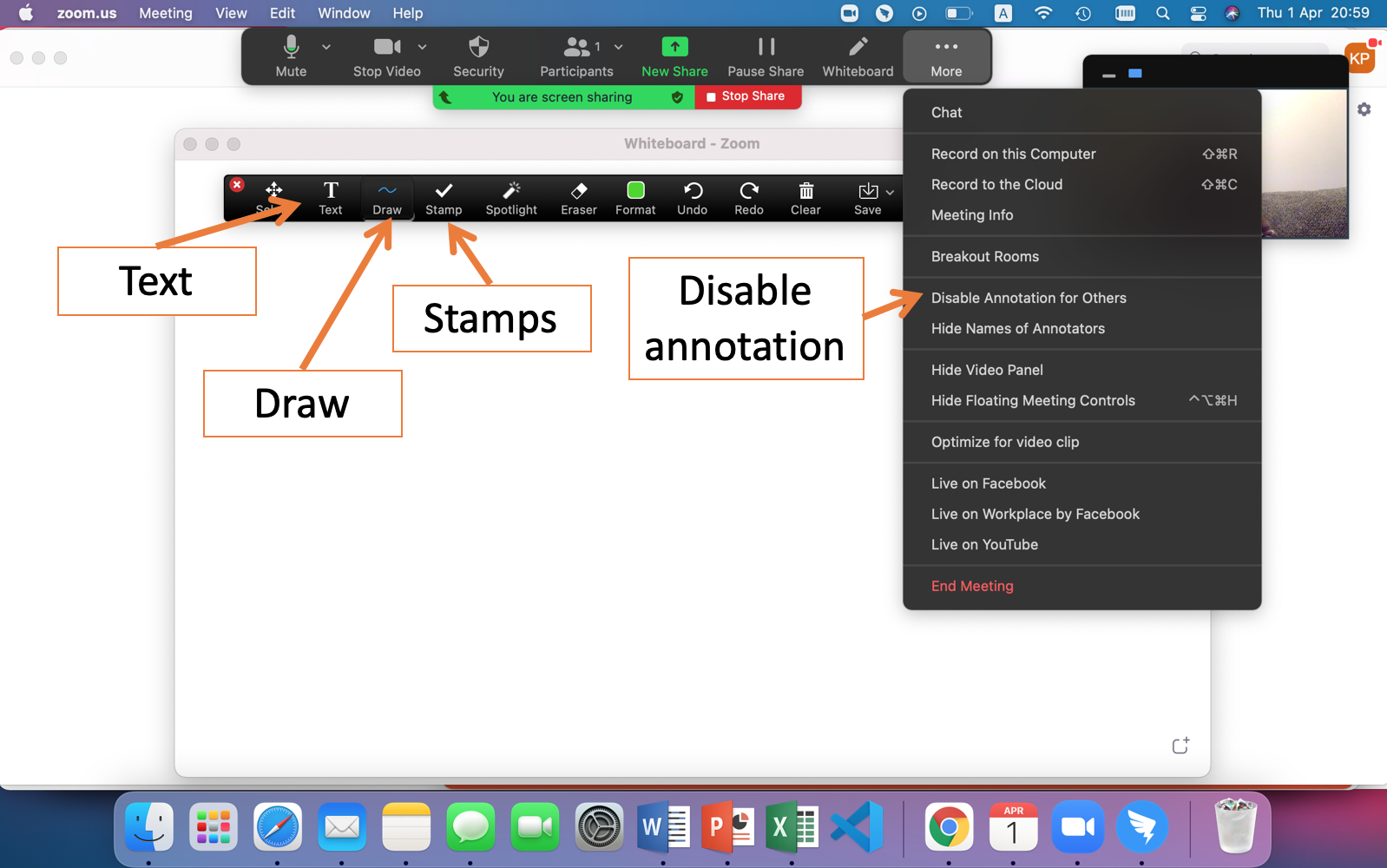
Task: Open Control Center in menu bar
Action: tap(1198, 13)
